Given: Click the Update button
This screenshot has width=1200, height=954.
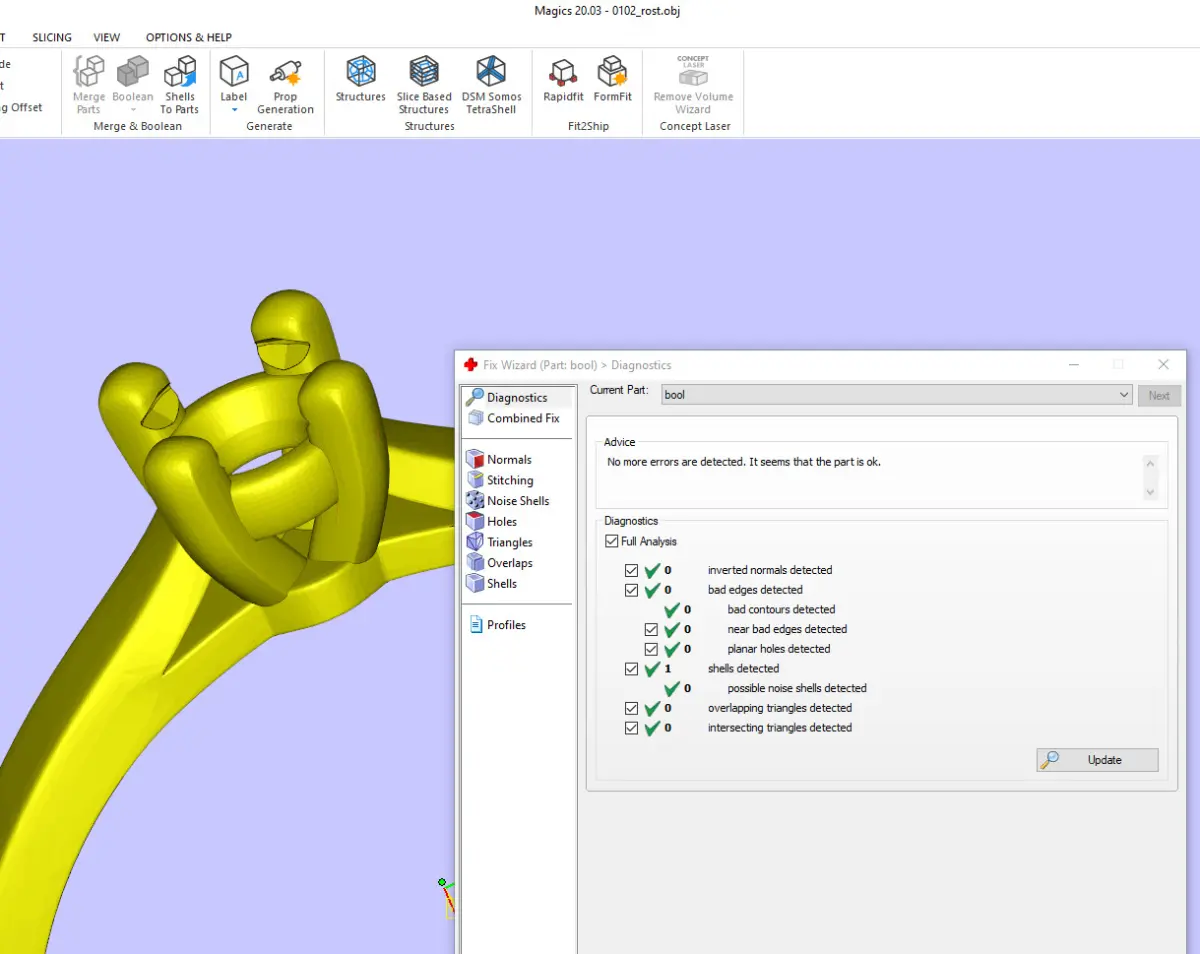Looking at the screenshot, I should tap(1097, 760).
